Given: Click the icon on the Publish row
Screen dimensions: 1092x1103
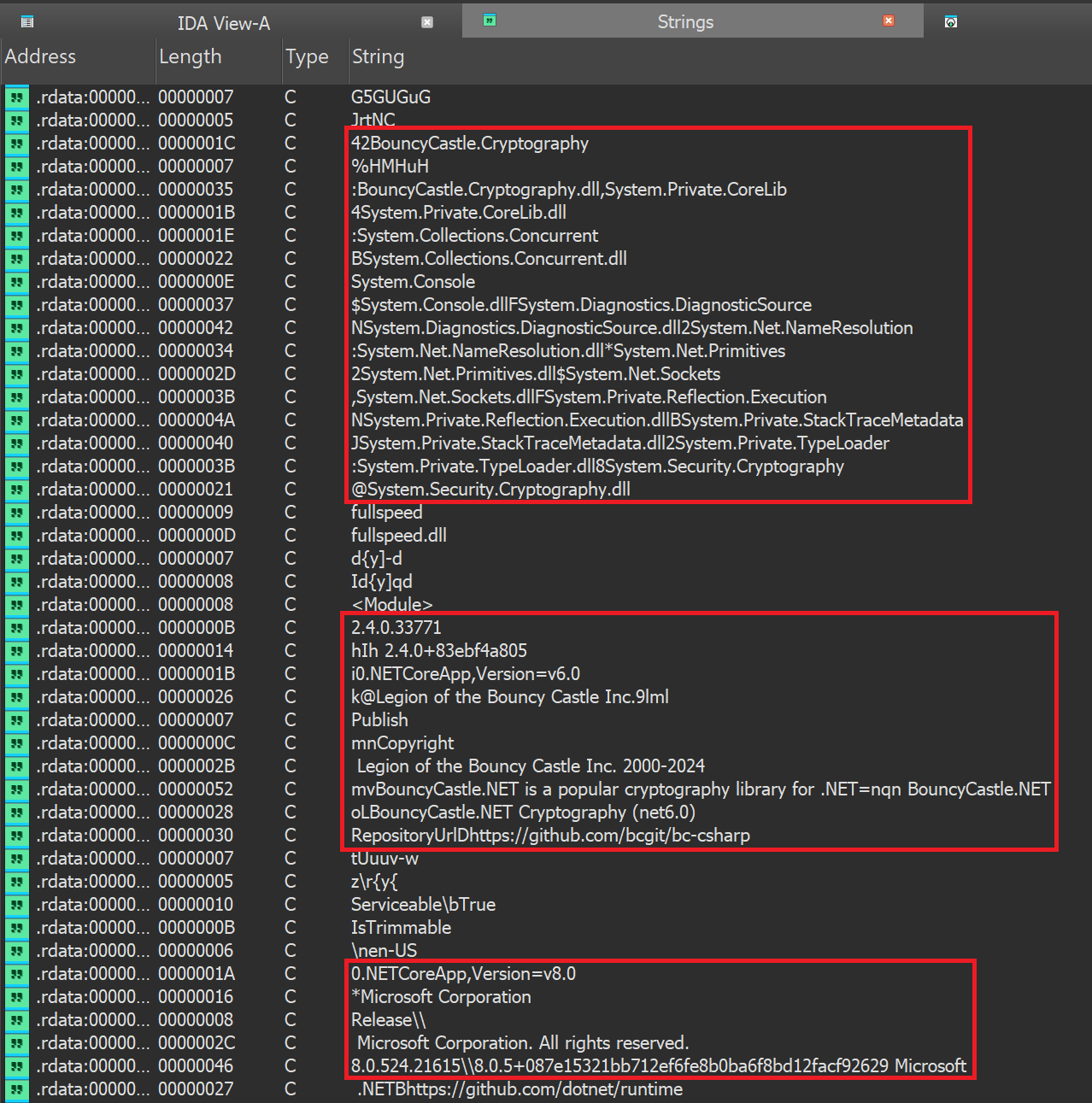Looking at the screenshot, I should (16, 720).
